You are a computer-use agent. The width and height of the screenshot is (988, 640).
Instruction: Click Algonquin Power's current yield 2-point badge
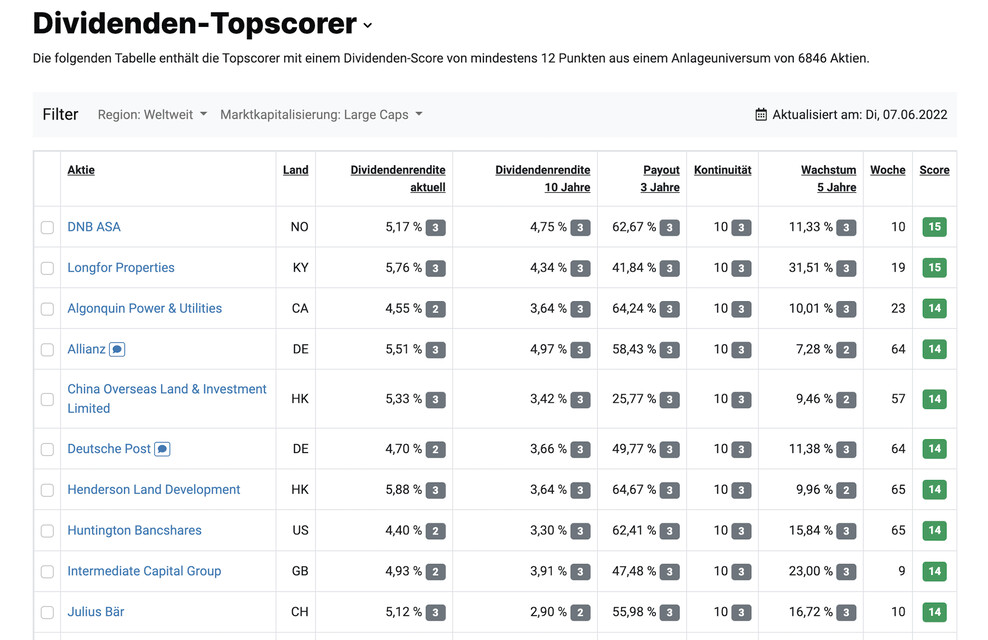[x=435, y=309]
